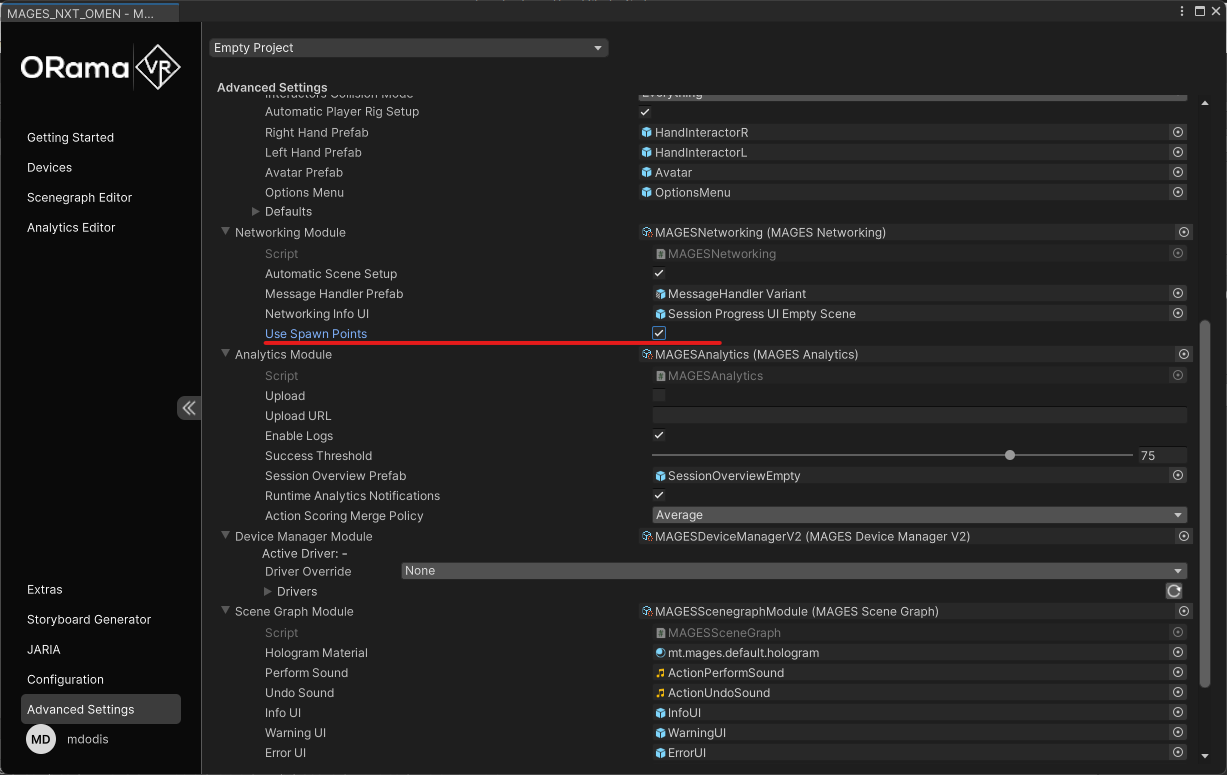Open object picker for Perform Sound field
Viewport: 1227px width, 775px height.
pyautogui.click(x=1178, y=672)
